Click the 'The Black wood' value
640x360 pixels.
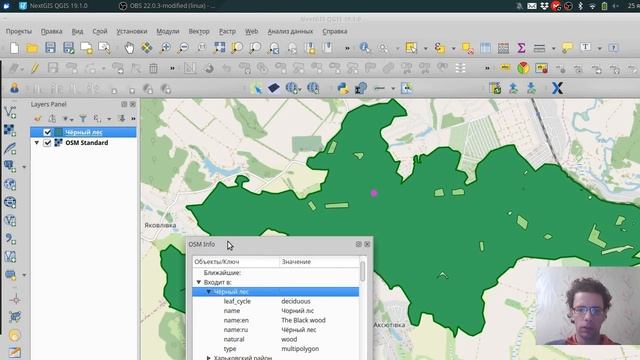(x=303, y=320)
